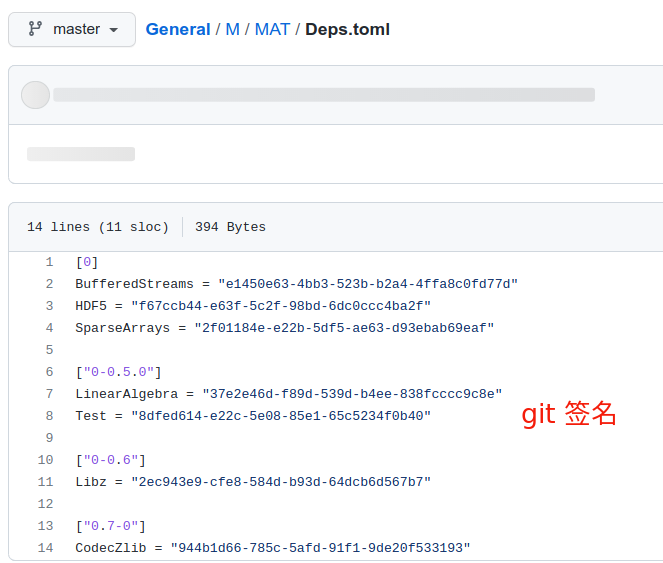Viewport: 663px width, 563px height.
Task: Select line number 8
Action: click(49, 416)
